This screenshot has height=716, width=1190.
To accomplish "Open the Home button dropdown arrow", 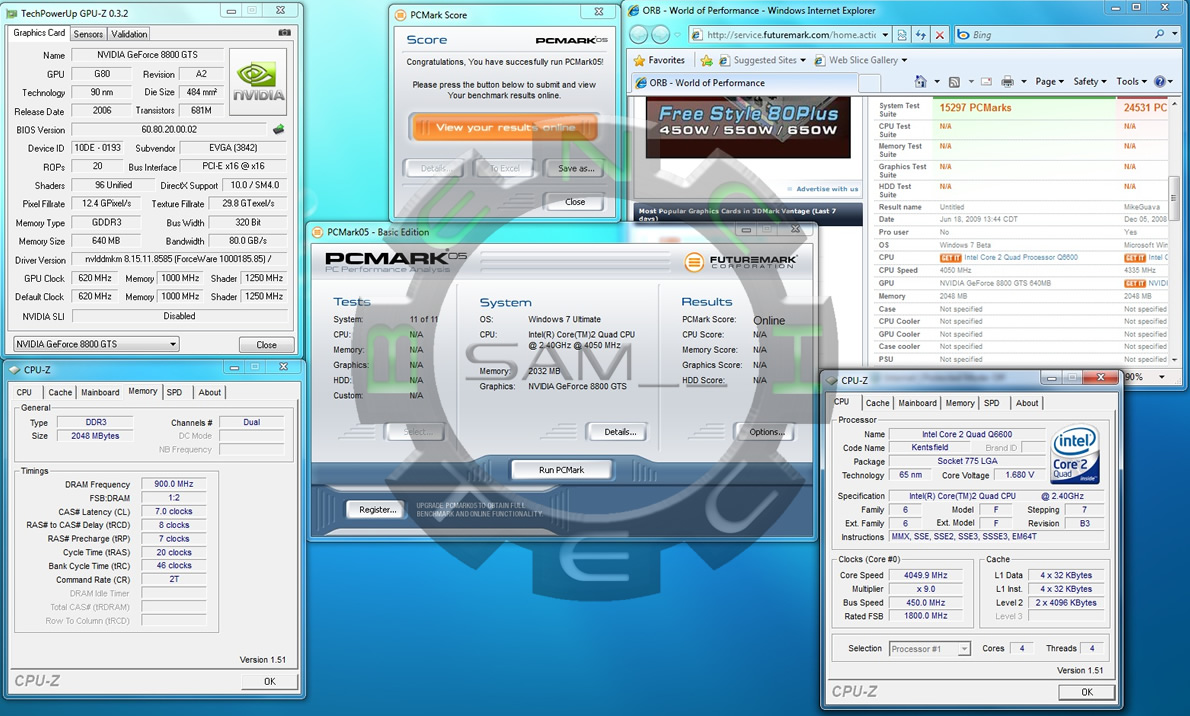I will click(x=937, y=81).
